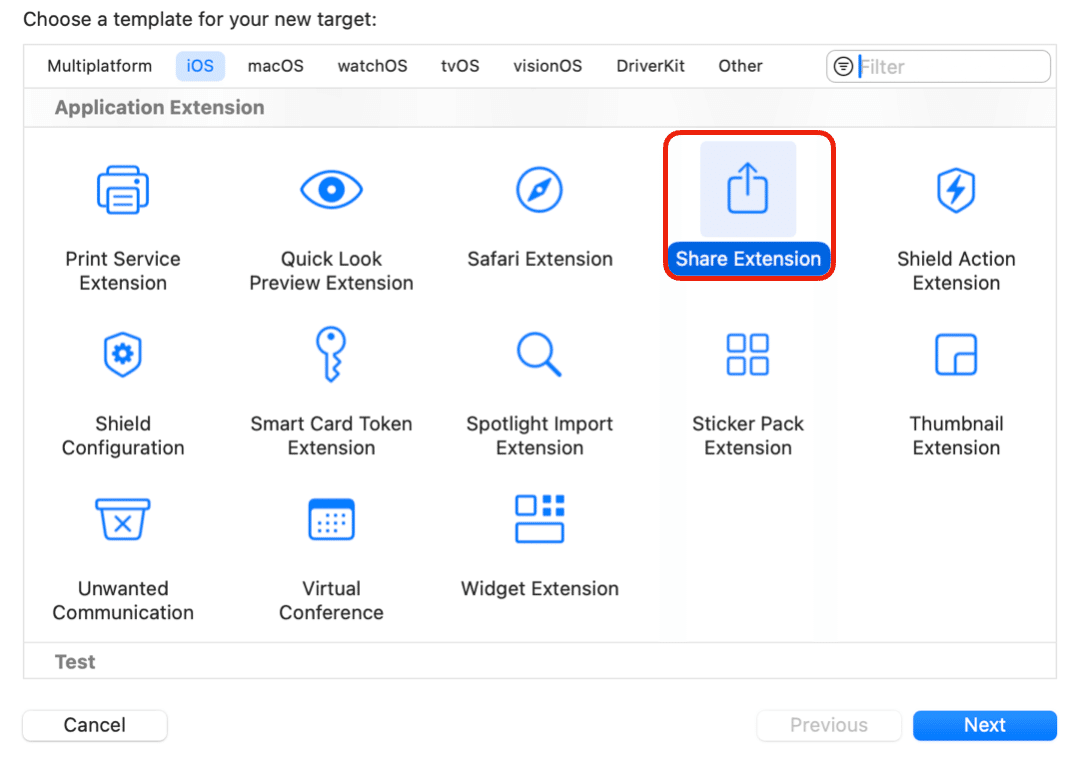Image resolution: width=1079 pixels, height=759 pixels.
Task: Open the macOS platform tab
Action: point(276,66)
